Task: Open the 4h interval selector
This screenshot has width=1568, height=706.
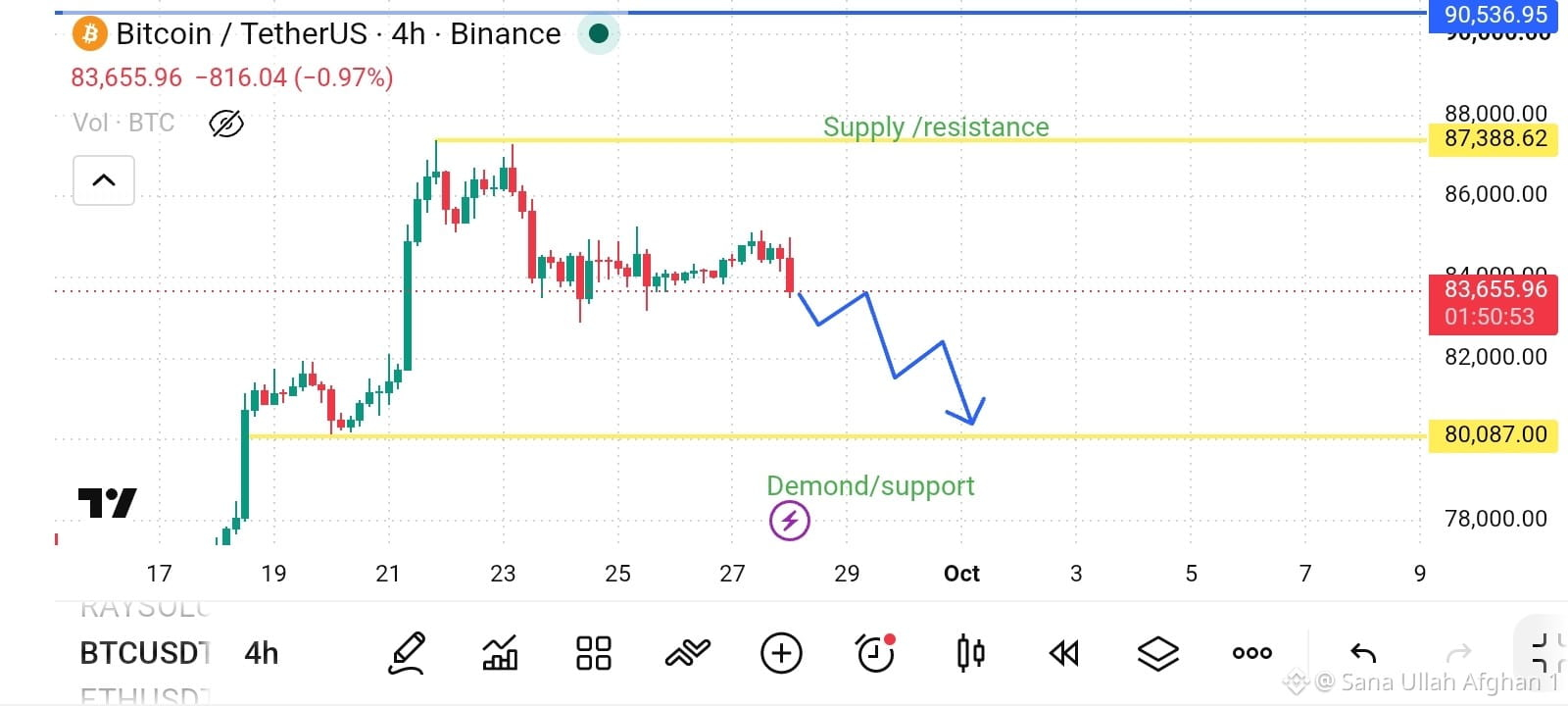Action: coord(262,653)
